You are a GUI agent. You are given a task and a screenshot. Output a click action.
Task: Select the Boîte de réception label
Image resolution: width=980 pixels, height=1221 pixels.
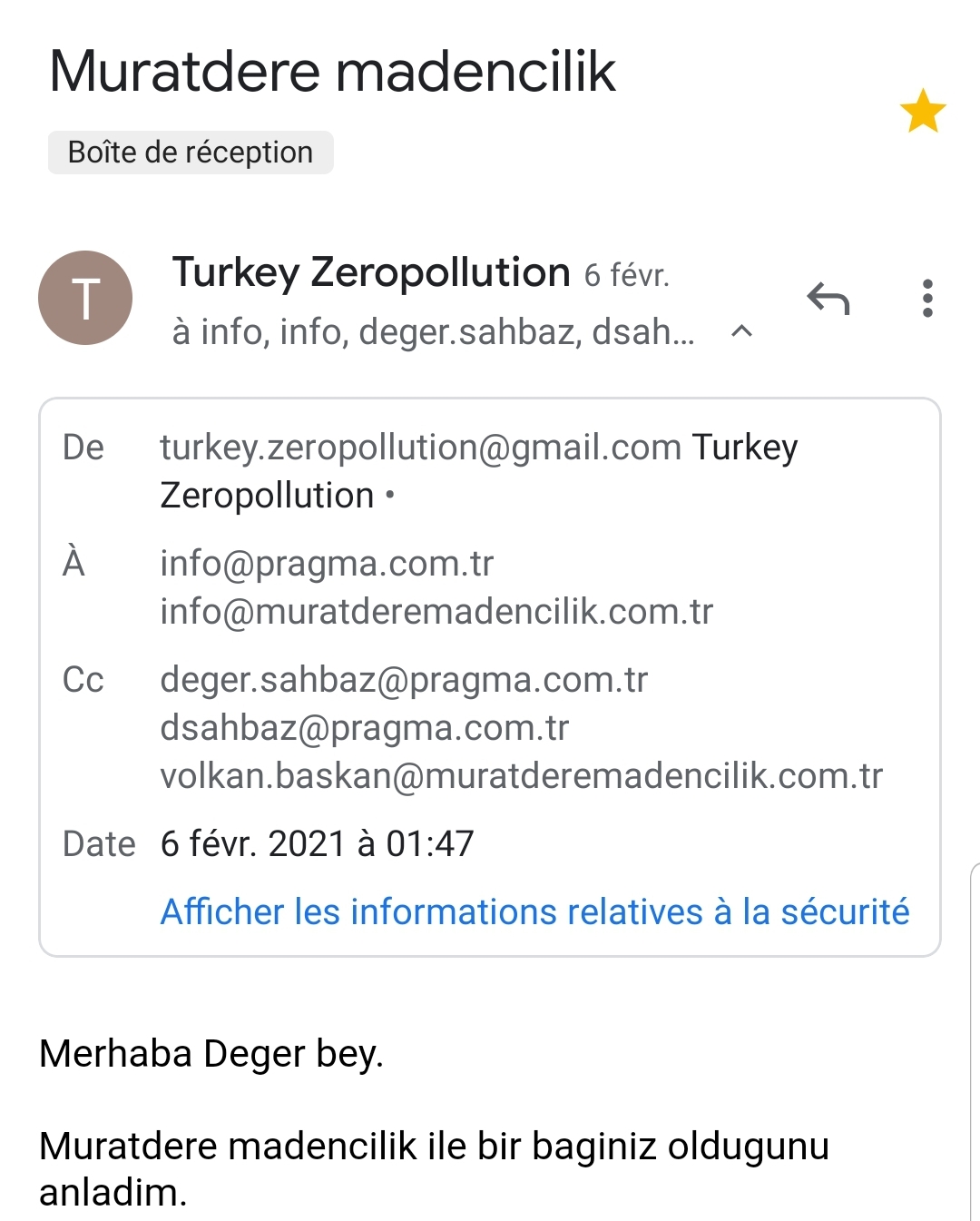click(191, 153)
